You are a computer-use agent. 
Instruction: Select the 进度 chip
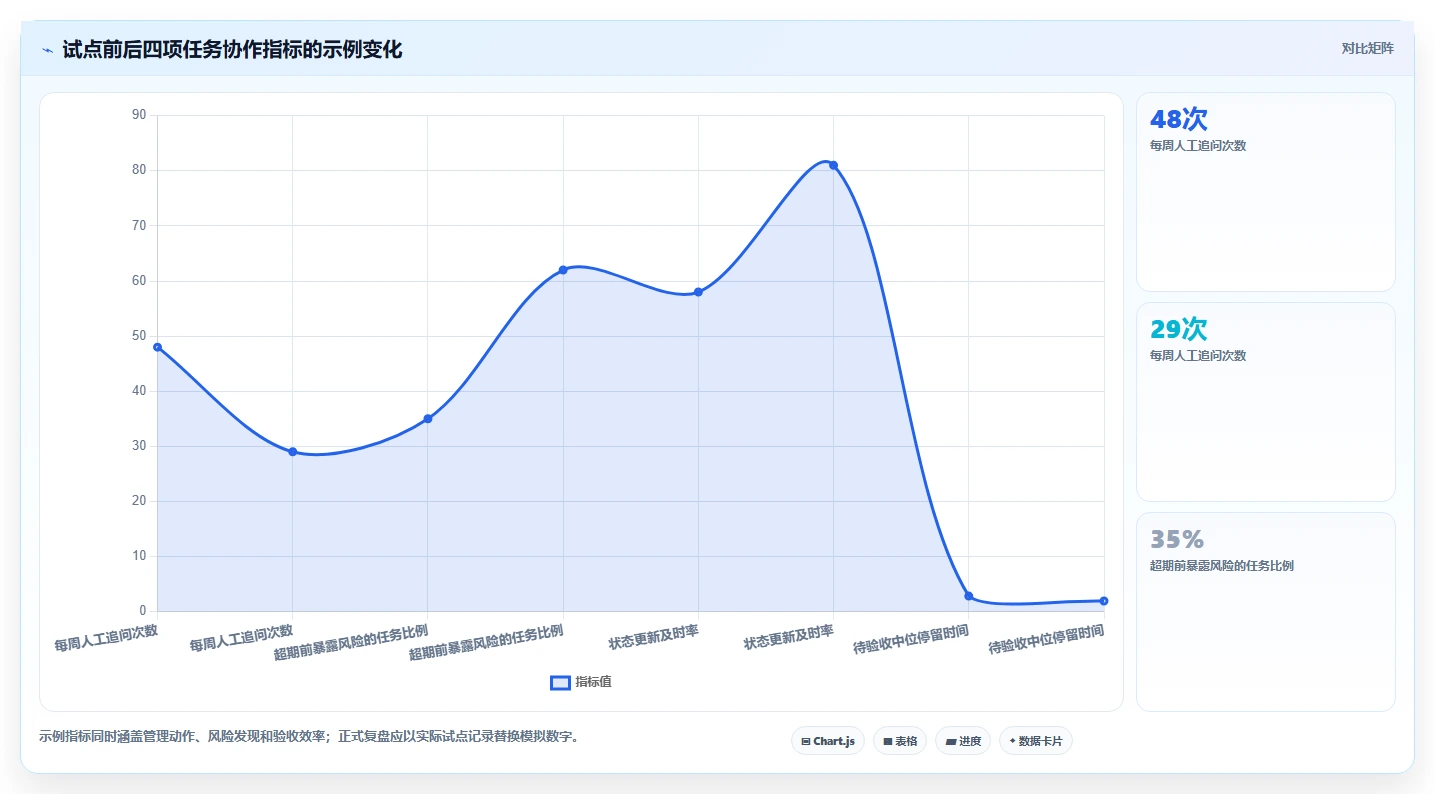click(963, 741)
